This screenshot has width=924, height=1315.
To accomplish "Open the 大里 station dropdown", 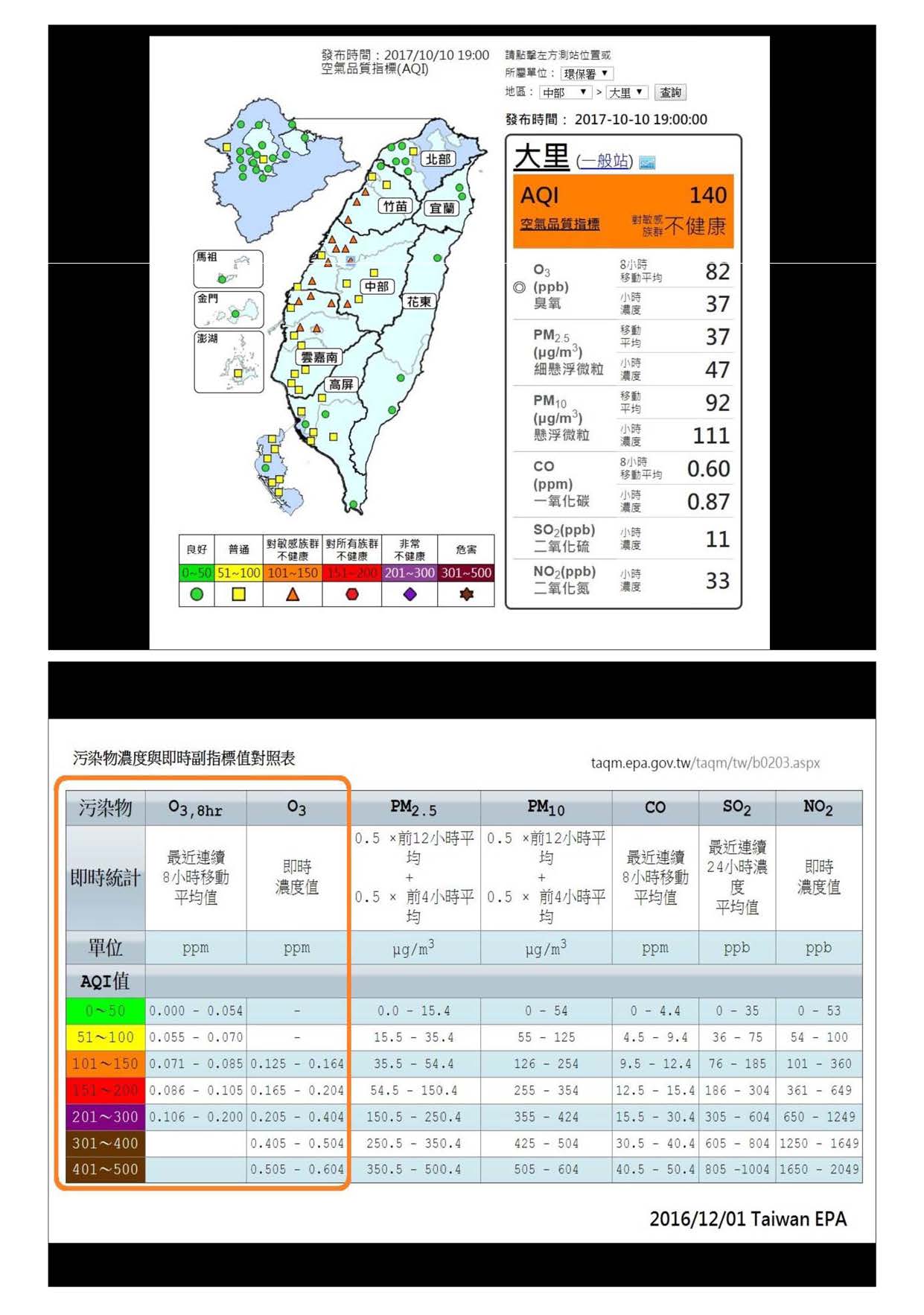I will tap(625, 92).
